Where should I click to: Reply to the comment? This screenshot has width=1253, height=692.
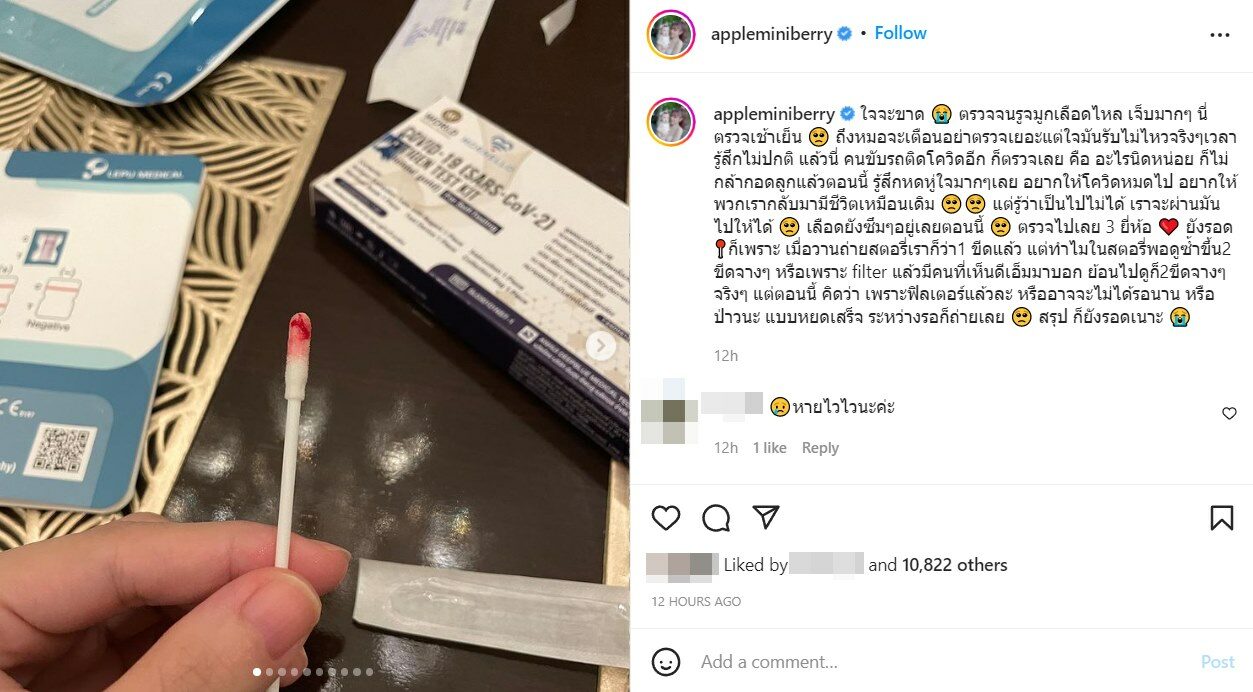click(x=820, y=448)
